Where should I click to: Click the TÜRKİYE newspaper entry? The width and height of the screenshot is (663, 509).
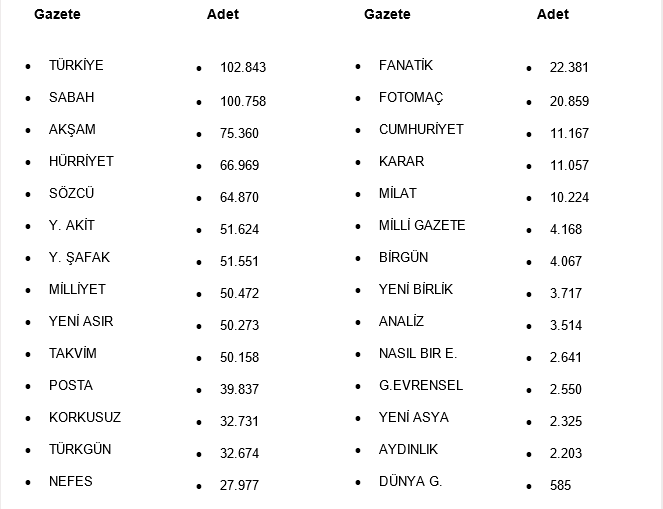(76, 65)
